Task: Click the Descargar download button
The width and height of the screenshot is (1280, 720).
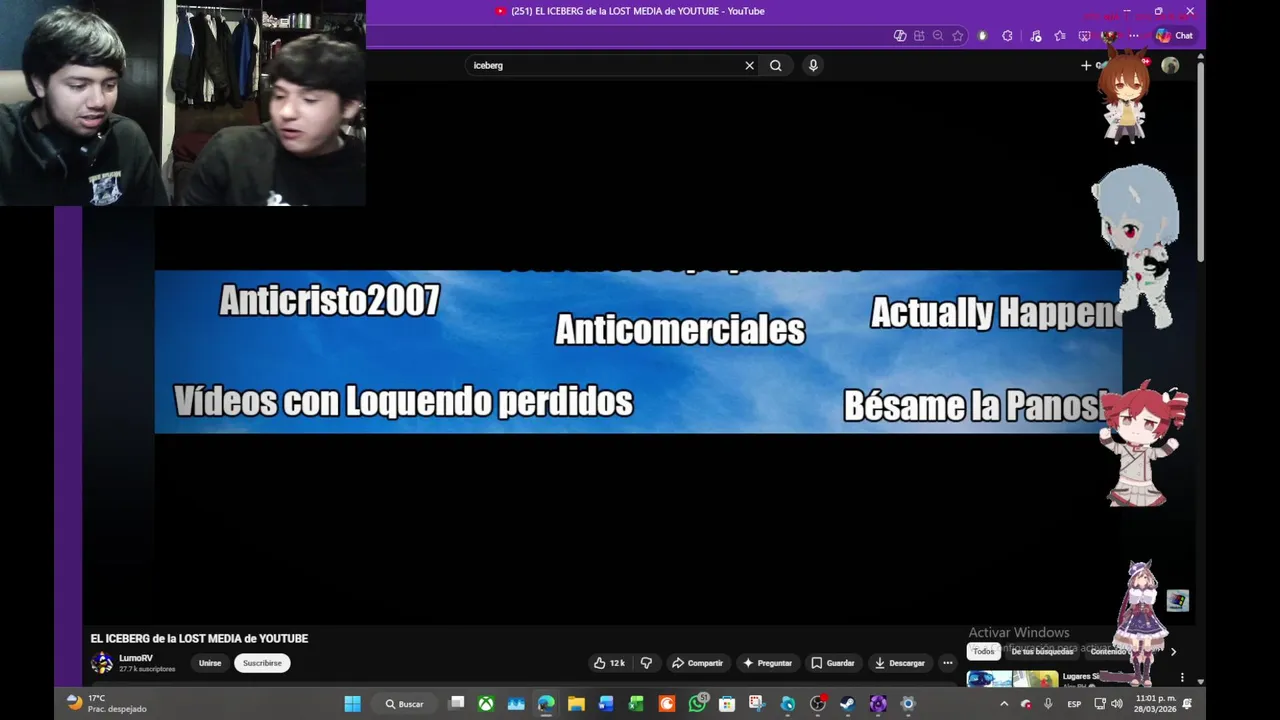Action: (x=899, y=663)
